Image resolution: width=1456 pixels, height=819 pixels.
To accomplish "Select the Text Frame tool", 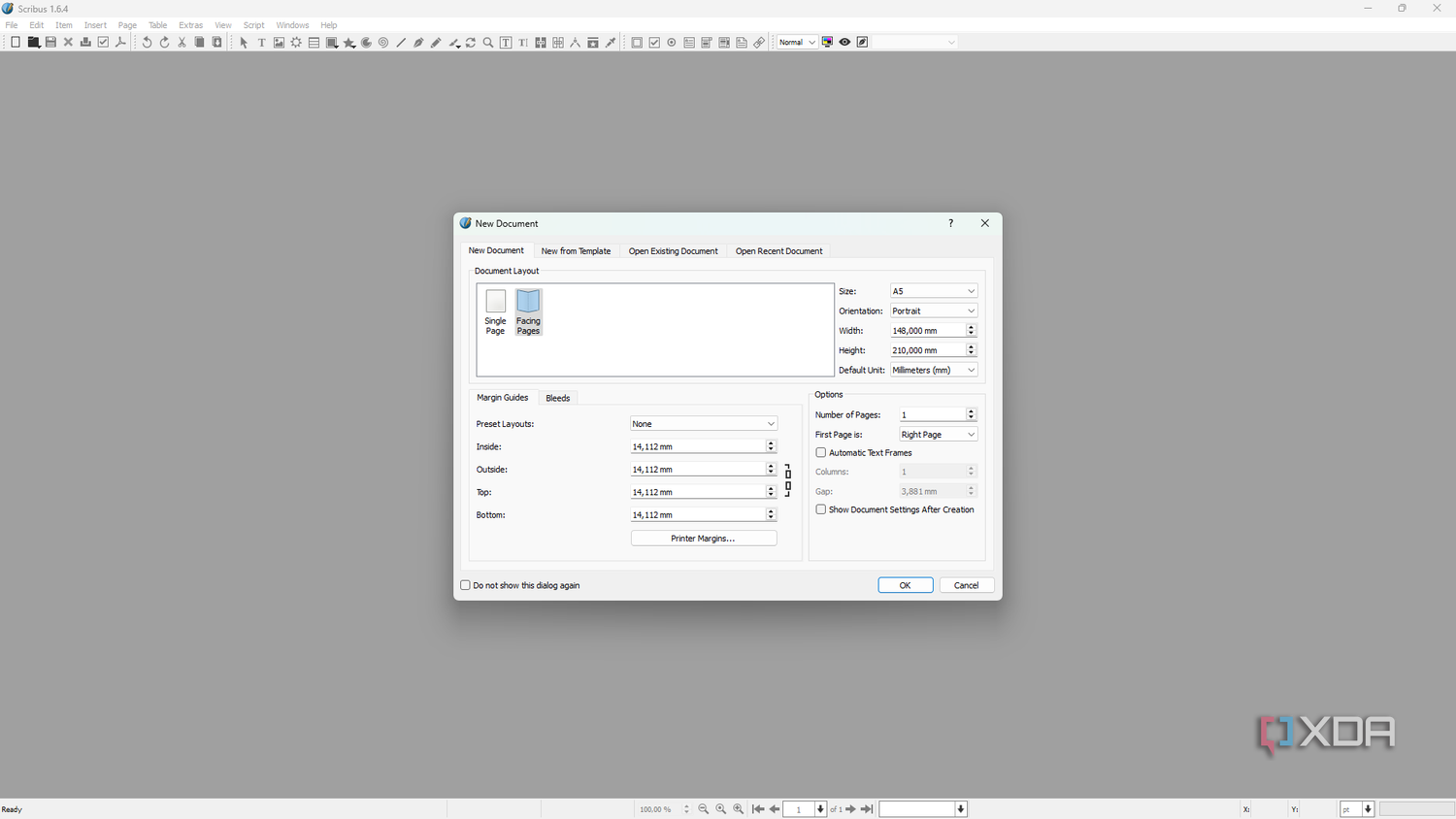I will point(261,43).
